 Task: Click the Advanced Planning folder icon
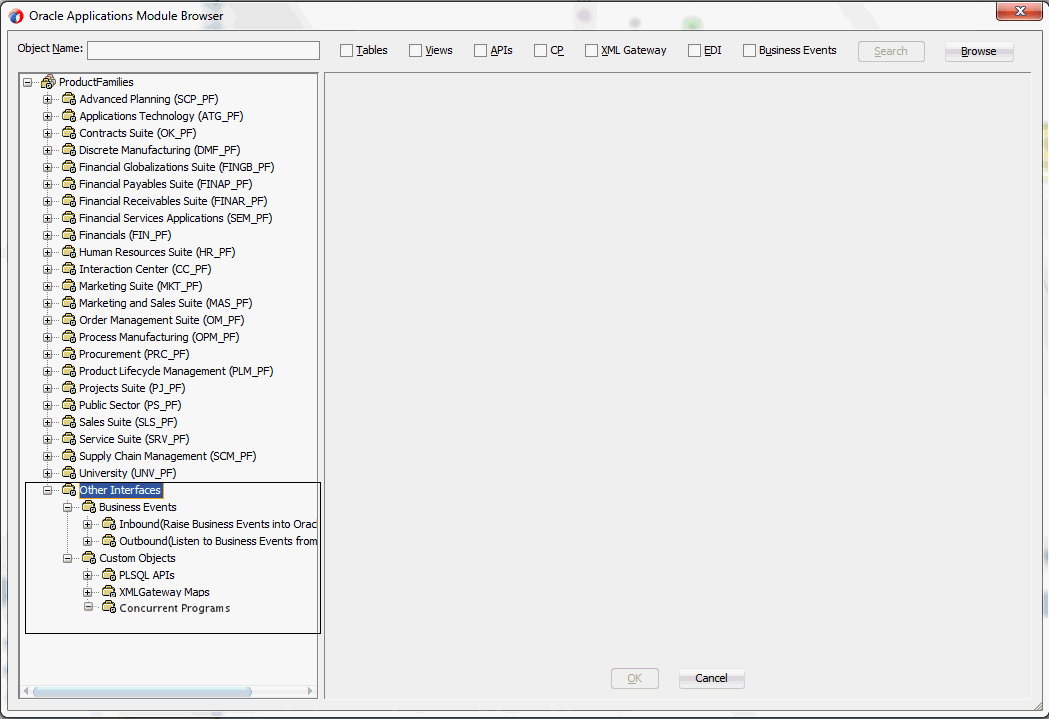69,99
